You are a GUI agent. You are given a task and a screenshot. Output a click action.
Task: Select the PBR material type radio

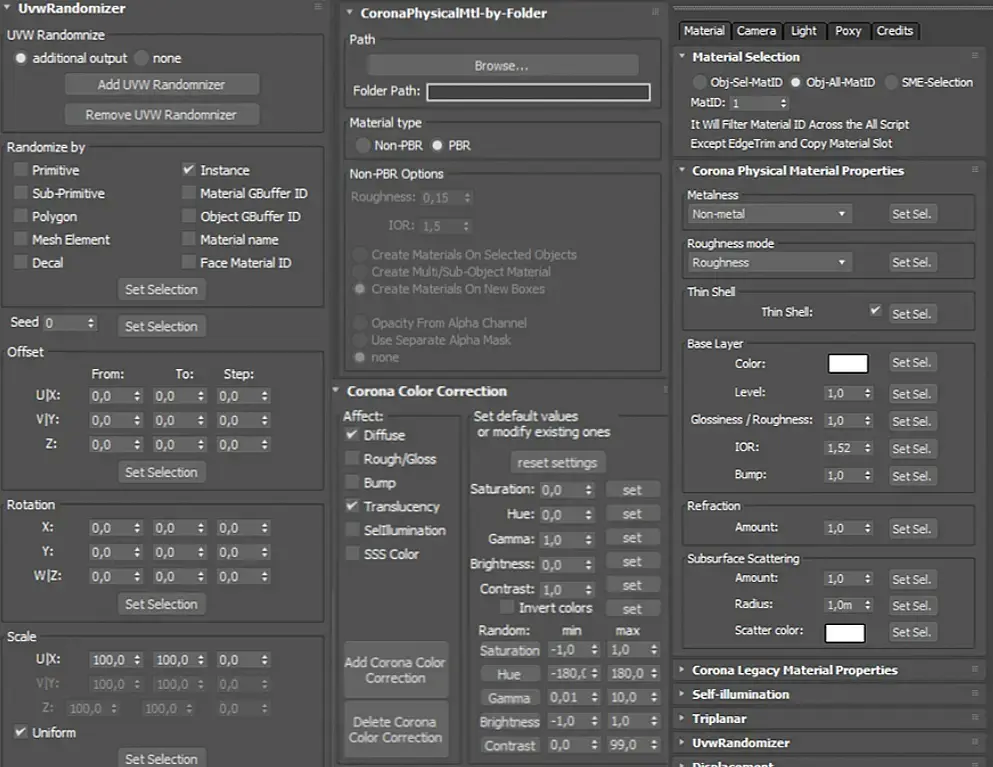(438, 146)
